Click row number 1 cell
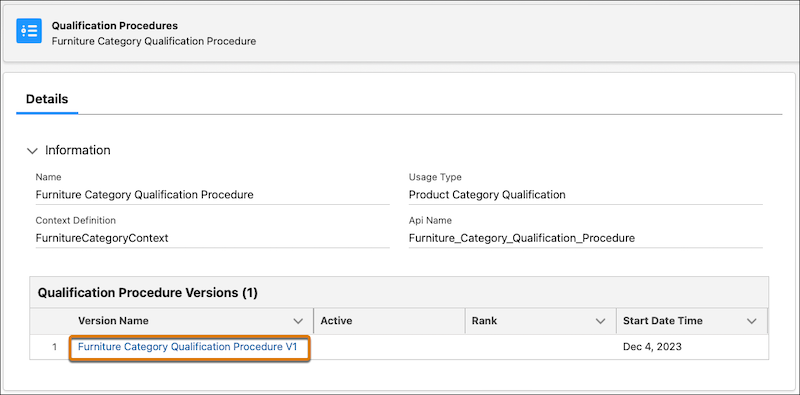Image resolution: width=800 pixels, height=395 pixels. click(55, 347)
